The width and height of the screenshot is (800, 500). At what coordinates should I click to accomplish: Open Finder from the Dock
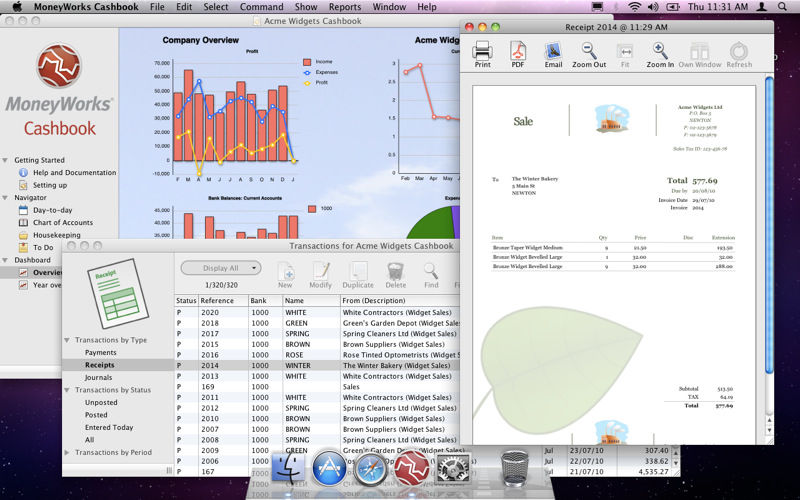point(288,468)
